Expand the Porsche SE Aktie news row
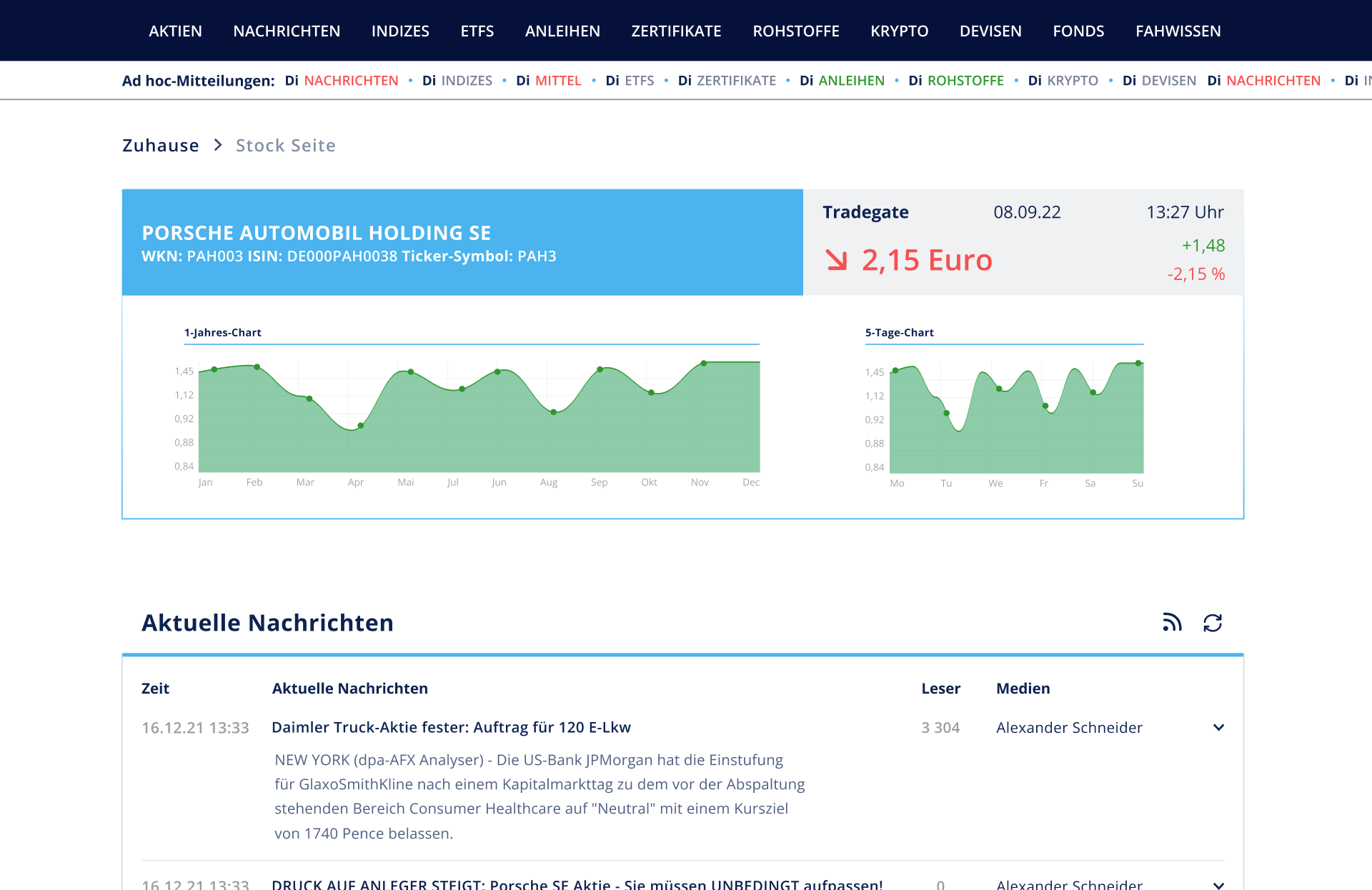Screen dimensions: 1372x890 pos(1218,884)
